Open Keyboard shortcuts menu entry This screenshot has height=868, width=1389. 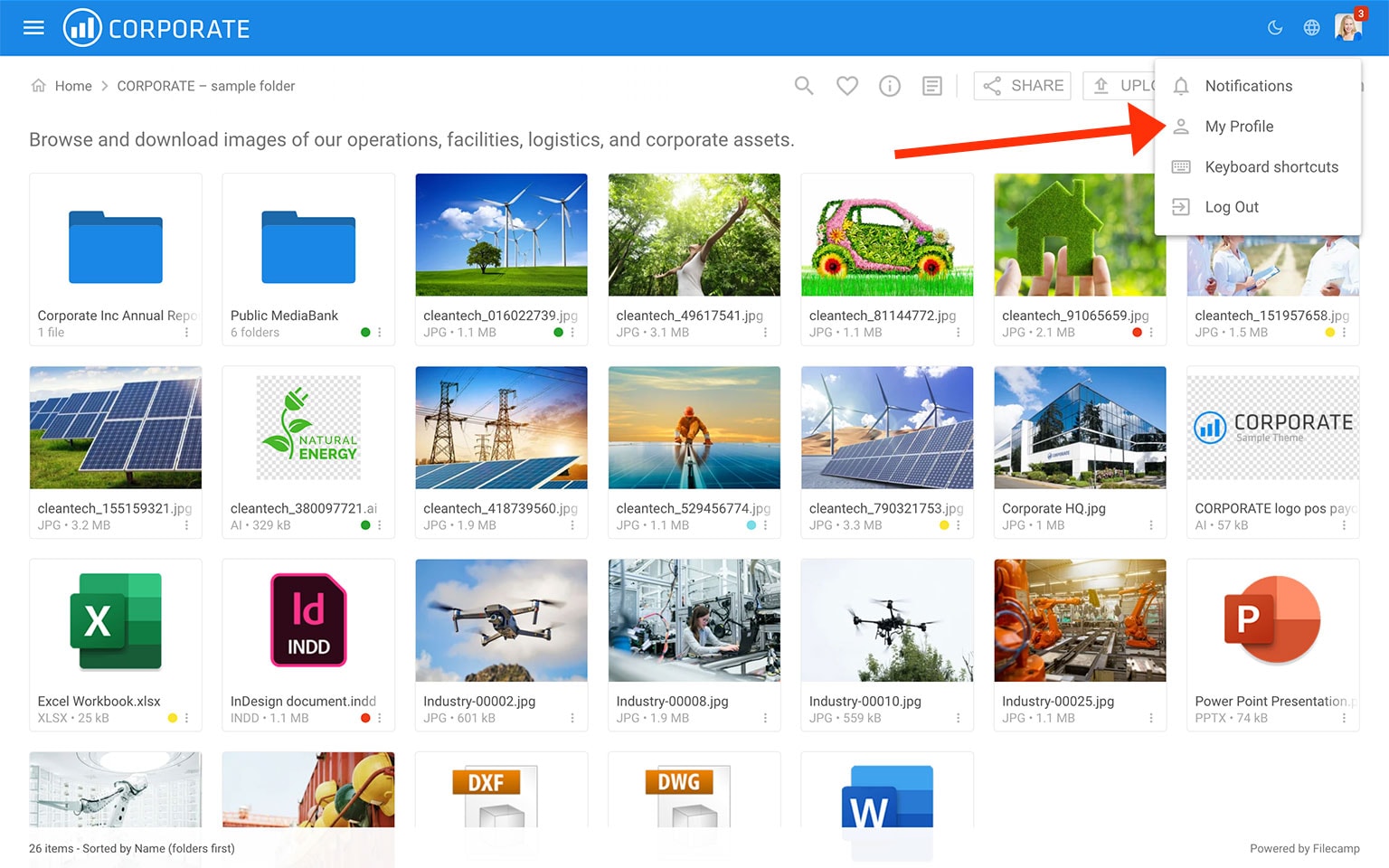coord(1271,167)
